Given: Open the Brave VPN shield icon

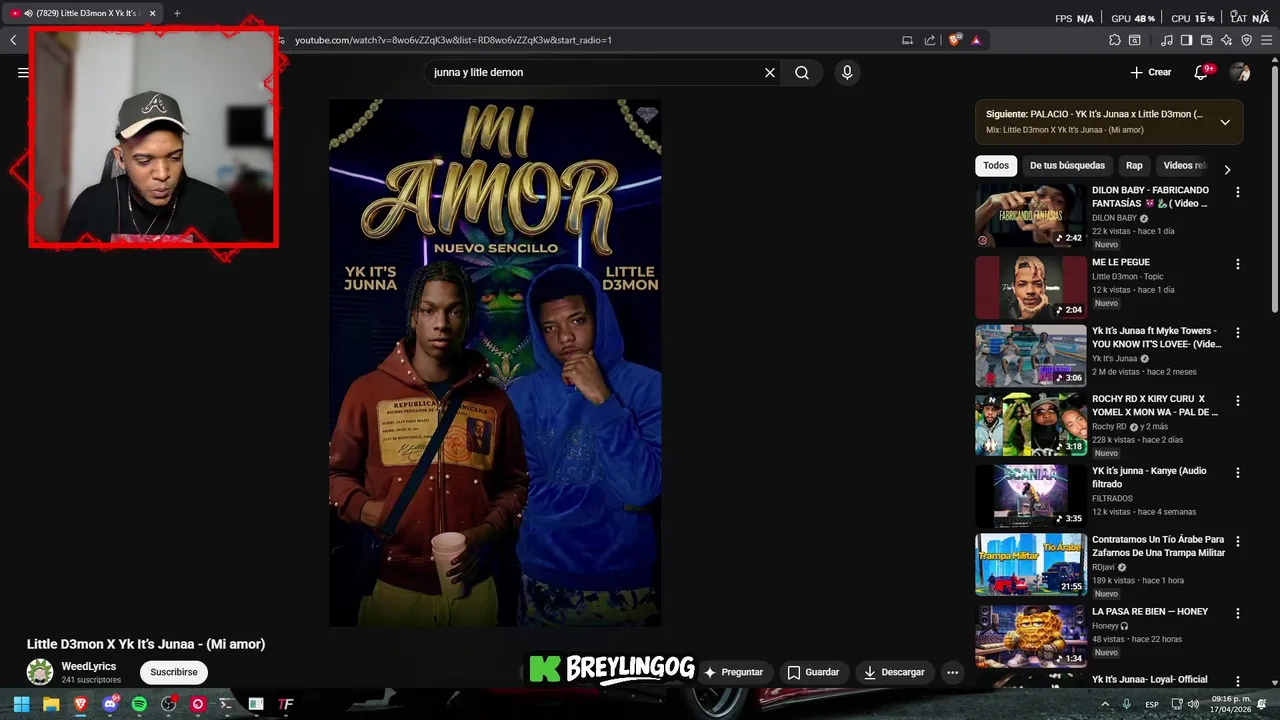Looking at the screenshot, I should [1246, 40].
